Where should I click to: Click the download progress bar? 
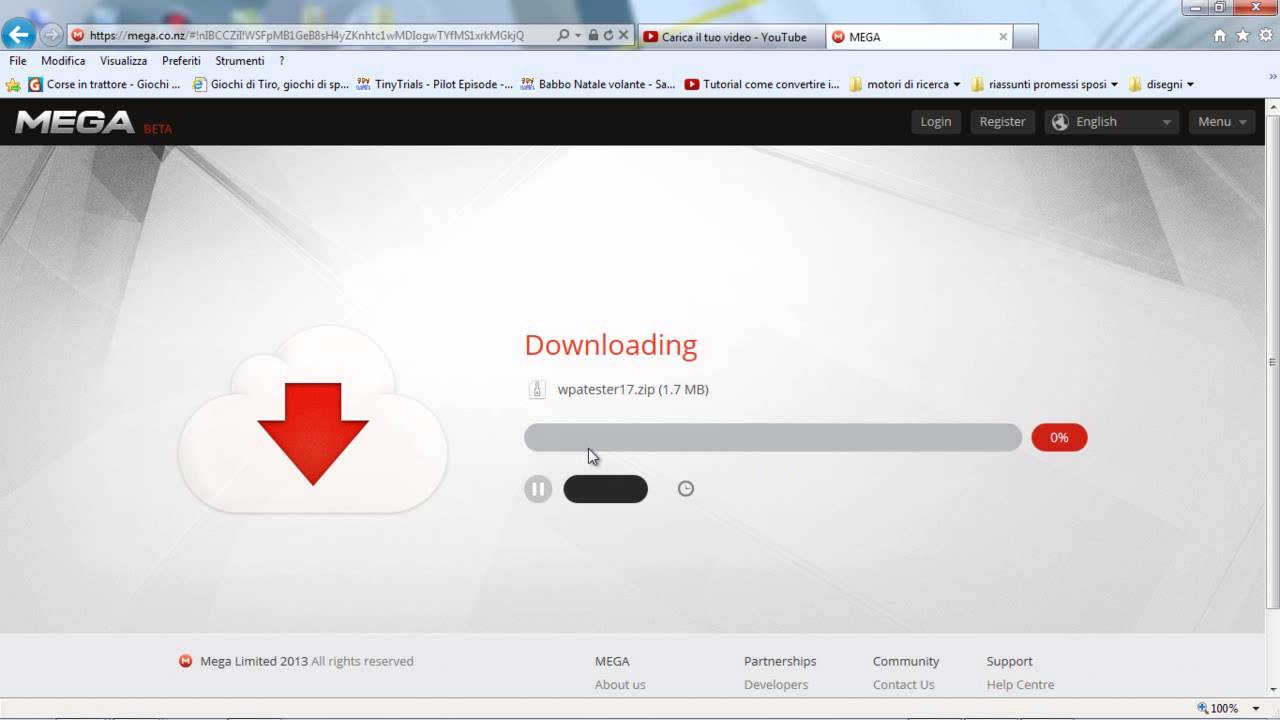773,437
